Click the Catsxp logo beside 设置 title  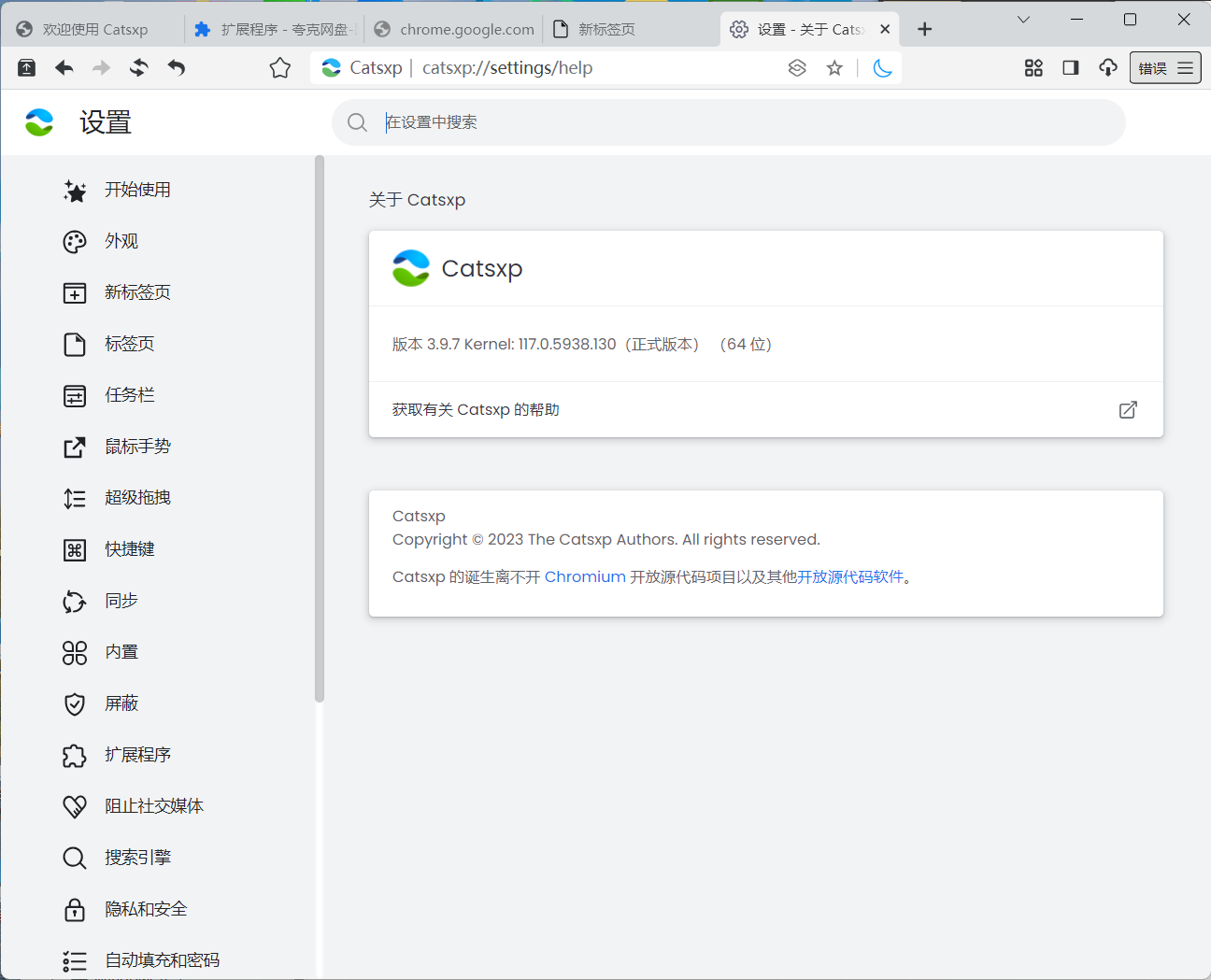pyautogui.click(x=39, y=122)
